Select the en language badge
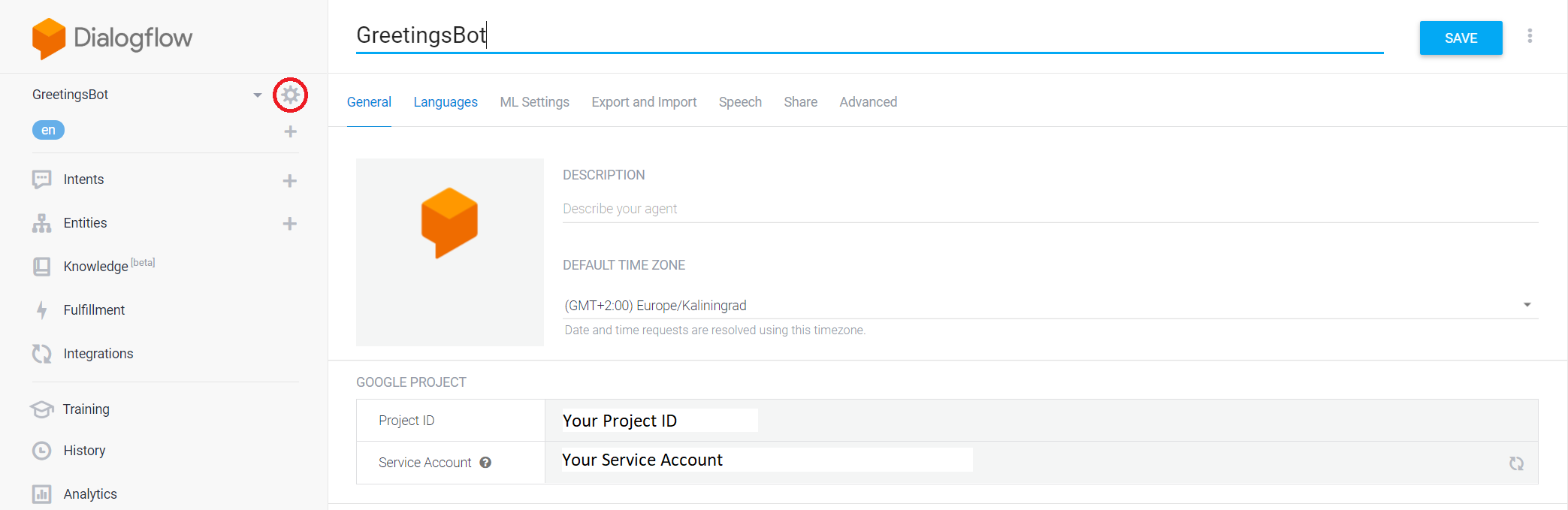 click(x=48, y=130)
